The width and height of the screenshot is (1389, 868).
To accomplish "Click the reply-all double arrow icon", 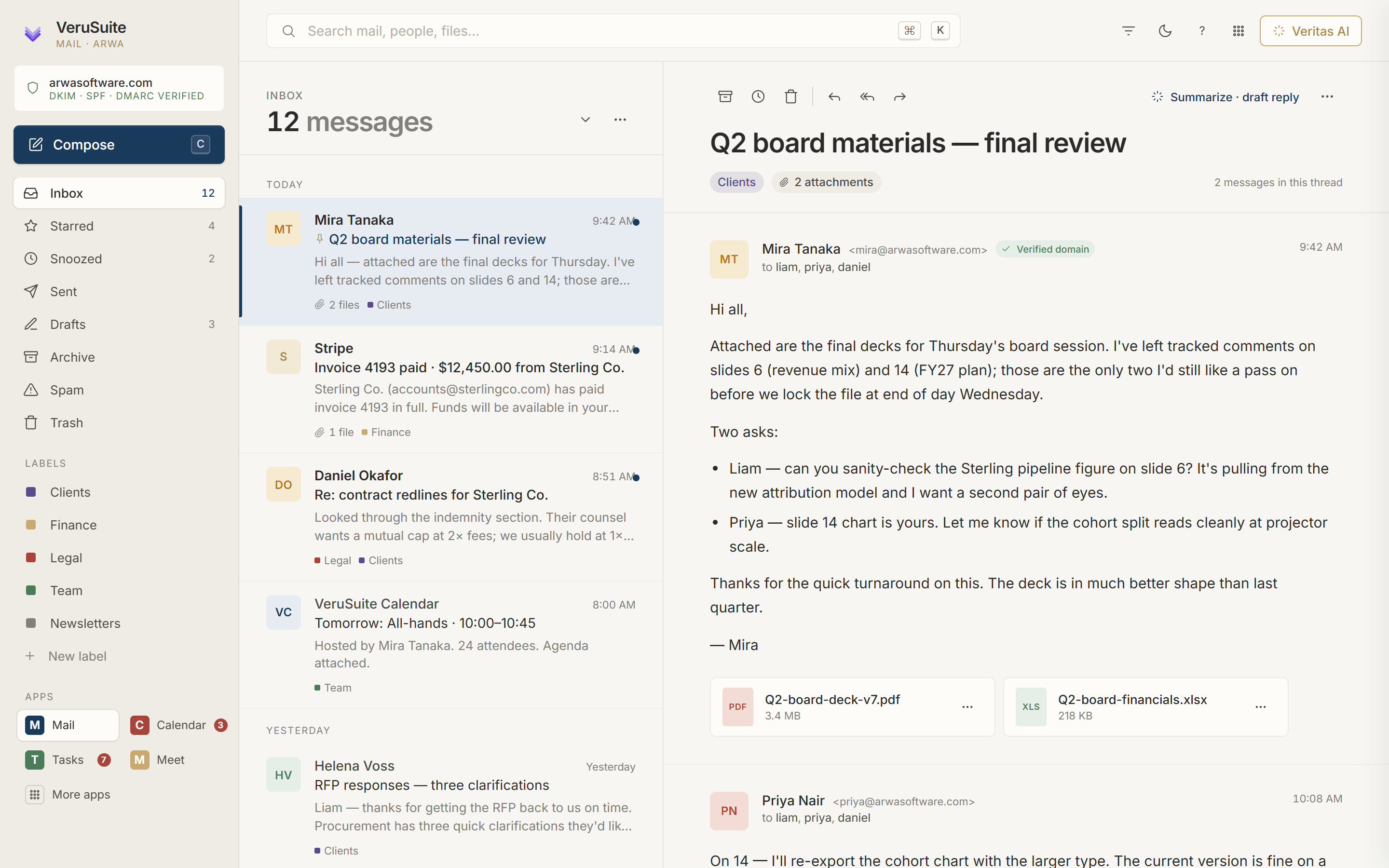I will click(x=867, y=96).
